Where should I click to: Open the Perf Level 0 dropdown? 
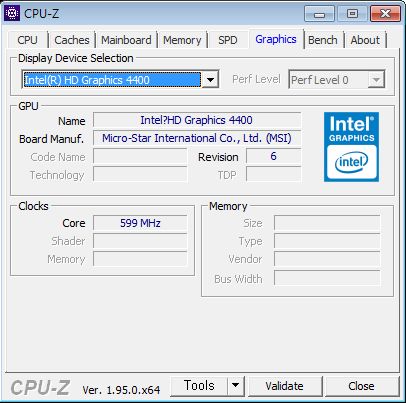(337, 80)
